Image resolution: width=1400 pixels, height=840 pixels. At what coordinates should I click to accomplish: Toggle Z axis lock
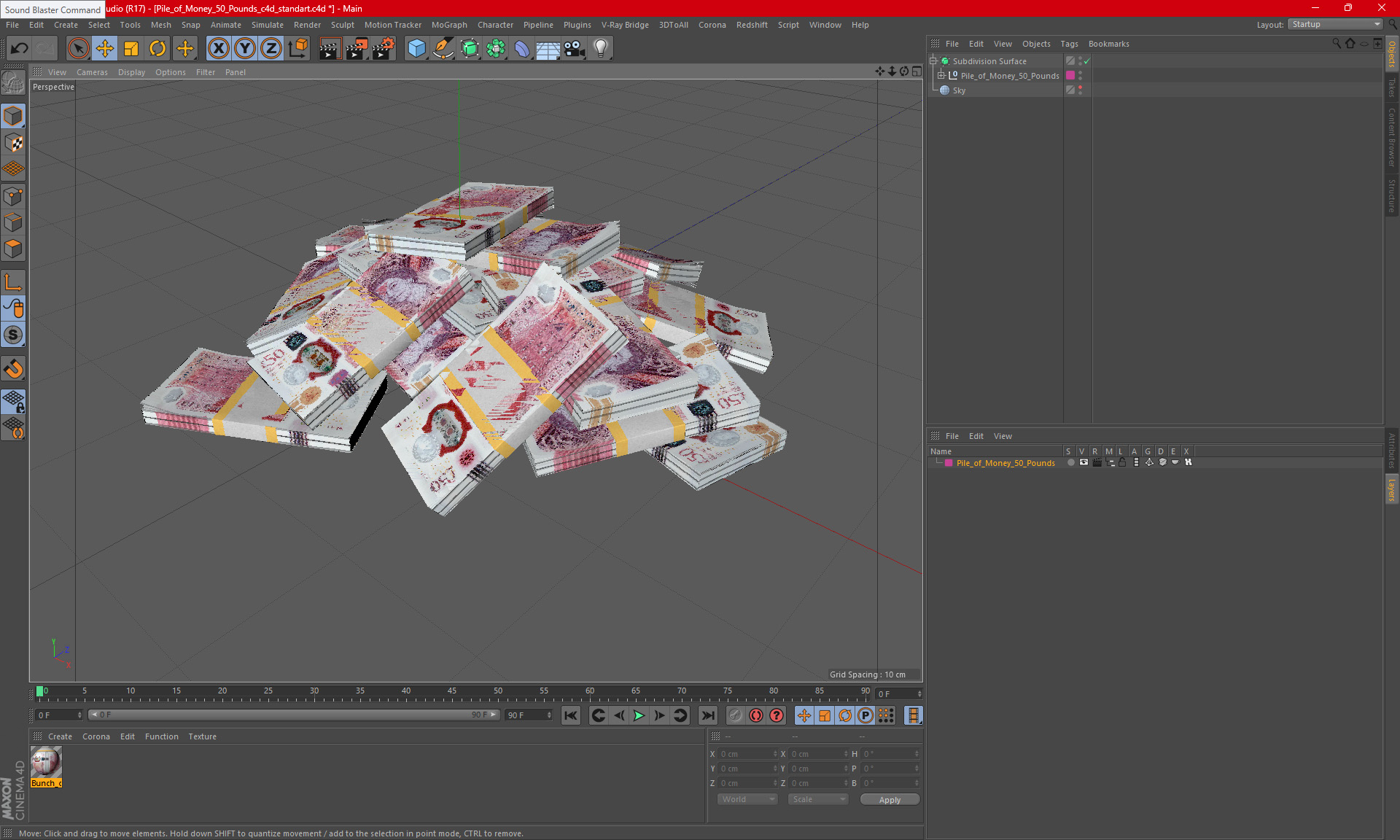coord(271,49)
